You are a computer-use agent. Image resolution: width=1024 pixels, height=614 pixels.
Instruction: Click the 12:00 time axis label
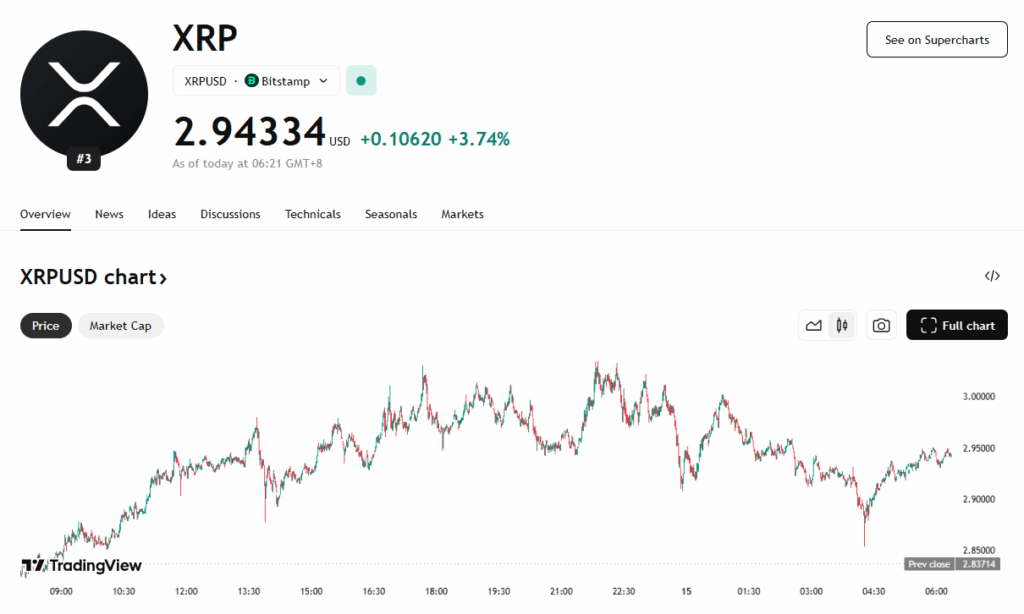[186, 591]
